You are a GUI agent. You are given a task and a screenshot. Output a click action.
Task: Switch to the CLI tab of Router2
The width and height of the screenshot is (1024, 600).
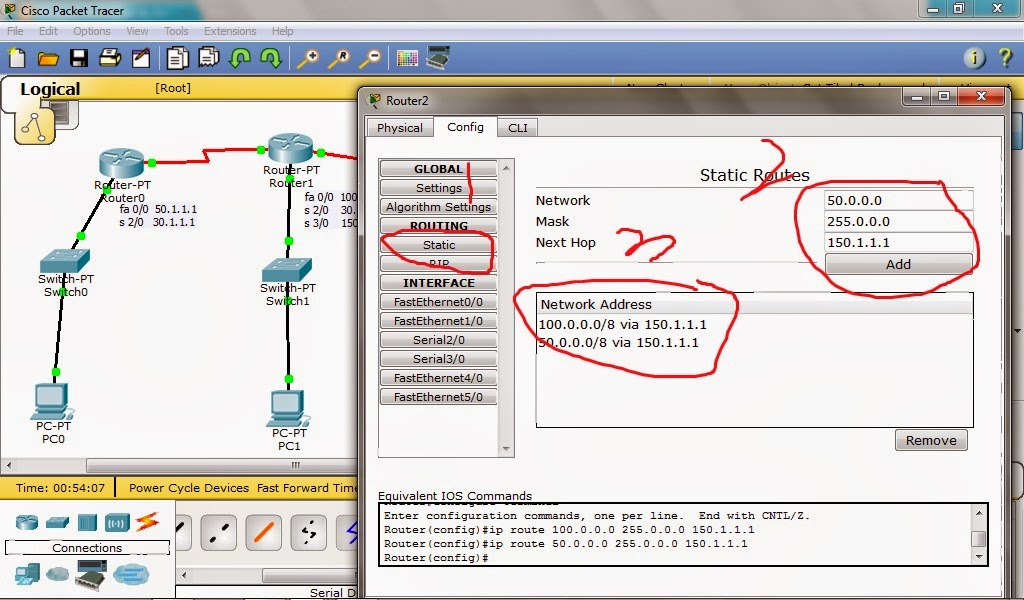click(x=517, y=128)
